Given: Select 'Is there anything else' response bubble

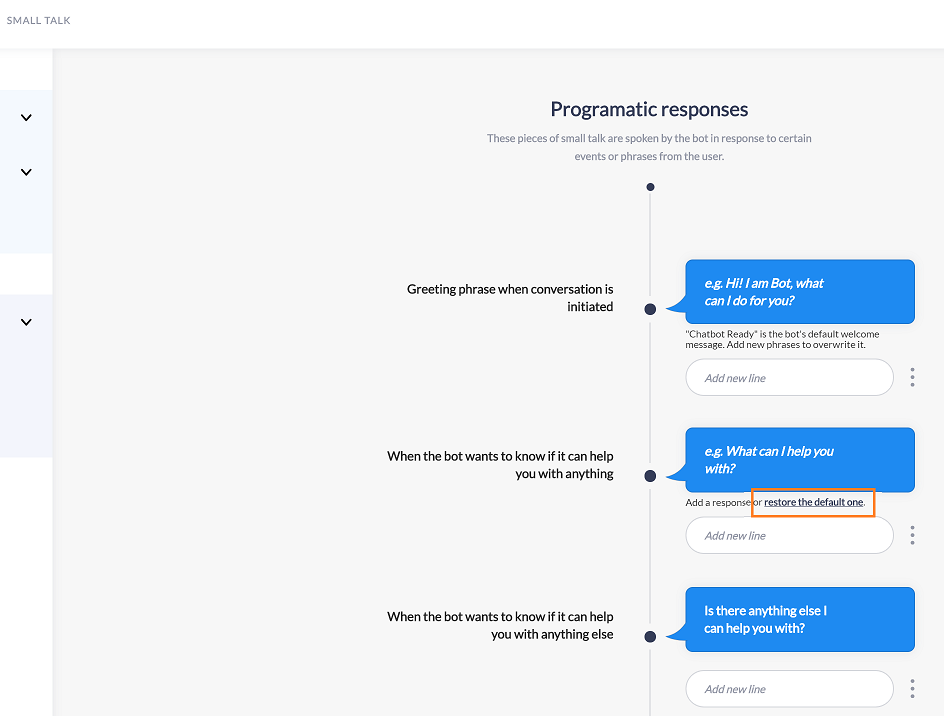Looking at the screenshot, I should [x=800, y=619].
